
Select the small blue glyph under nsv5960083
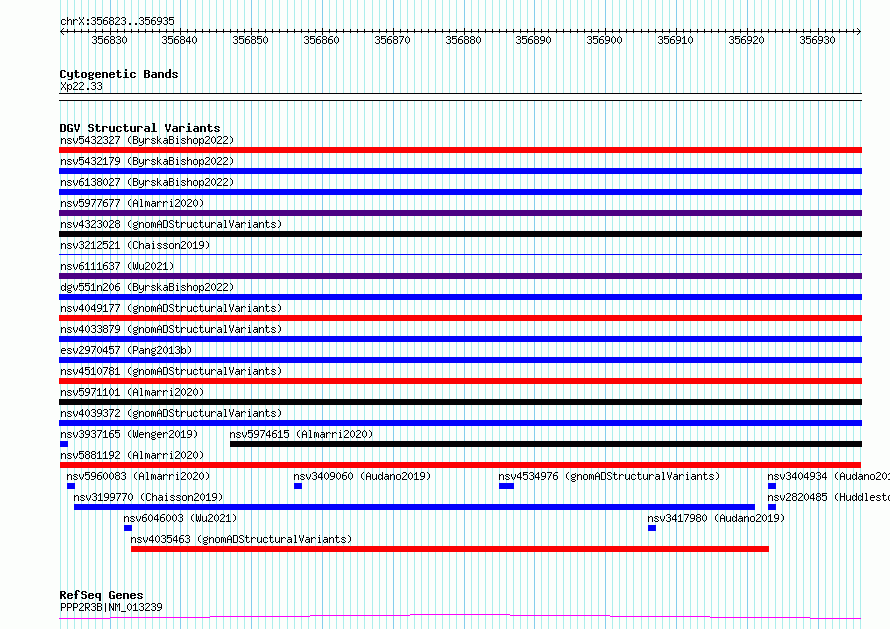point(71,486)
